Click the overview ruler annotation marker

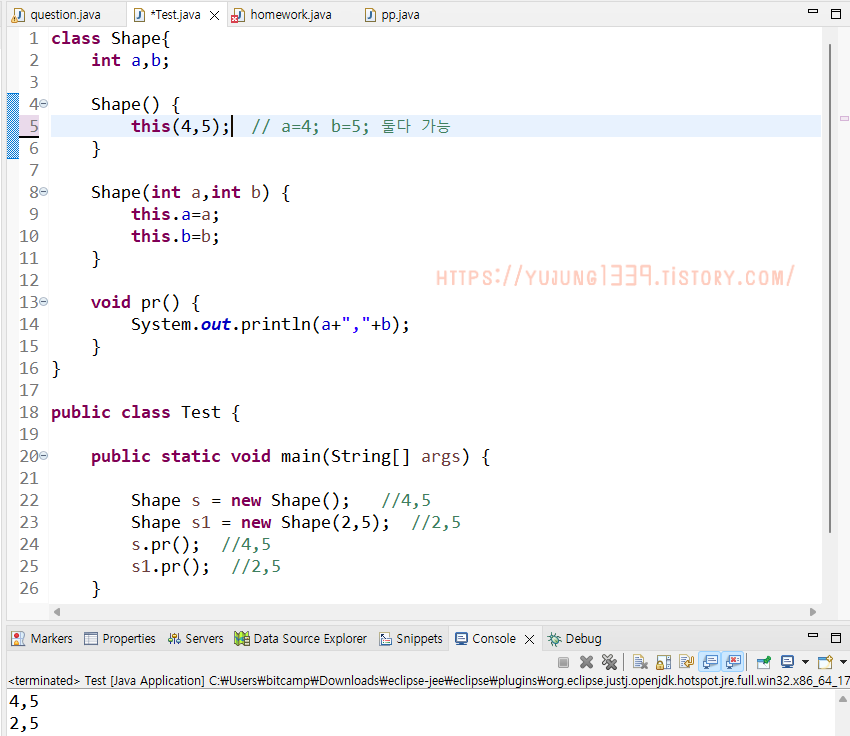click(844, 118)
